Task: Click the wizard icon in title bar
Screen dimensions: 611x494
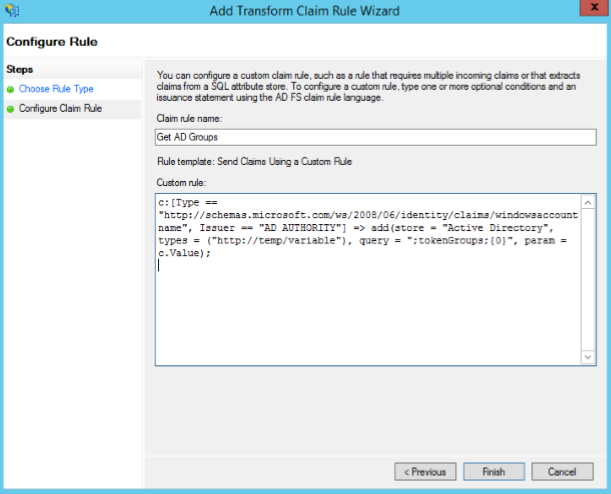Action: (12, 10)
